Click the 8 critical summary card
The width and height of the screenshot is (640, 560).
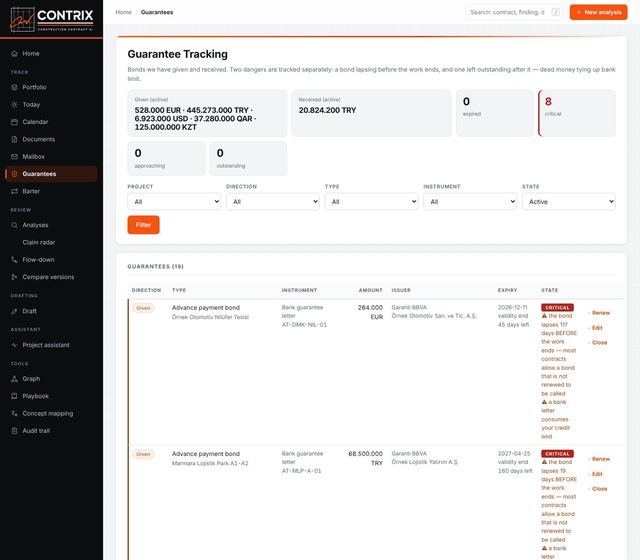[x=577, y=113]
